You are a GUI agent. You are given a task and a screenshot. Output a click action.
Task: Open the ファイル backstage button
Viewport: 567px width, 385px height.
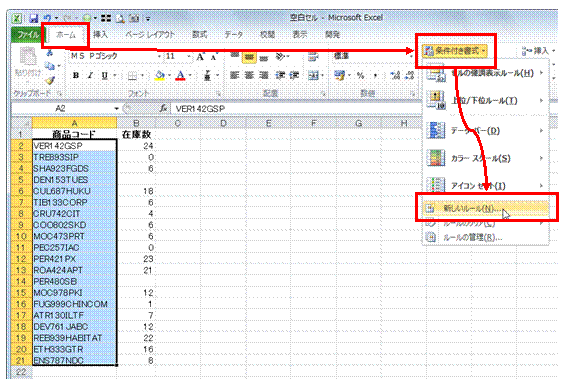point(28,35)
